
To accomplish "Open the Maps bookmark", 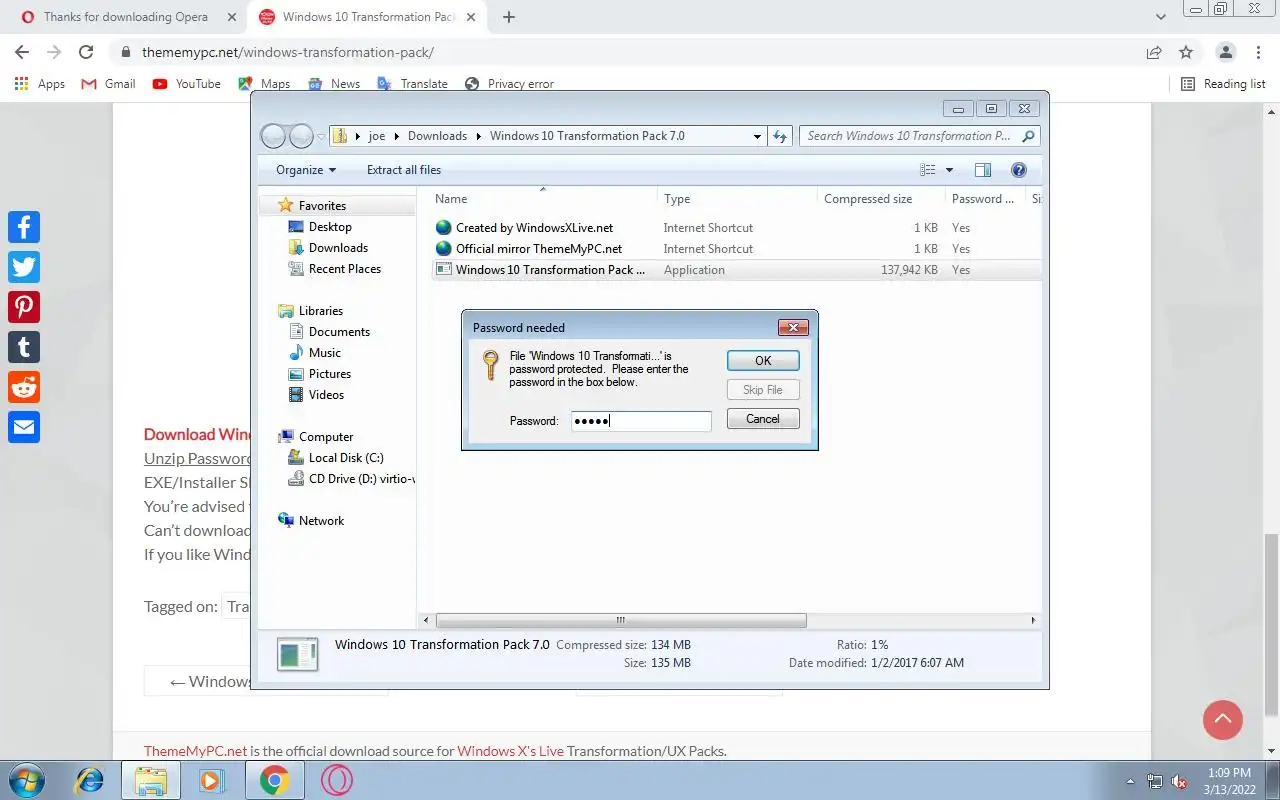I will pyautogui.click(x=265, y=84).
